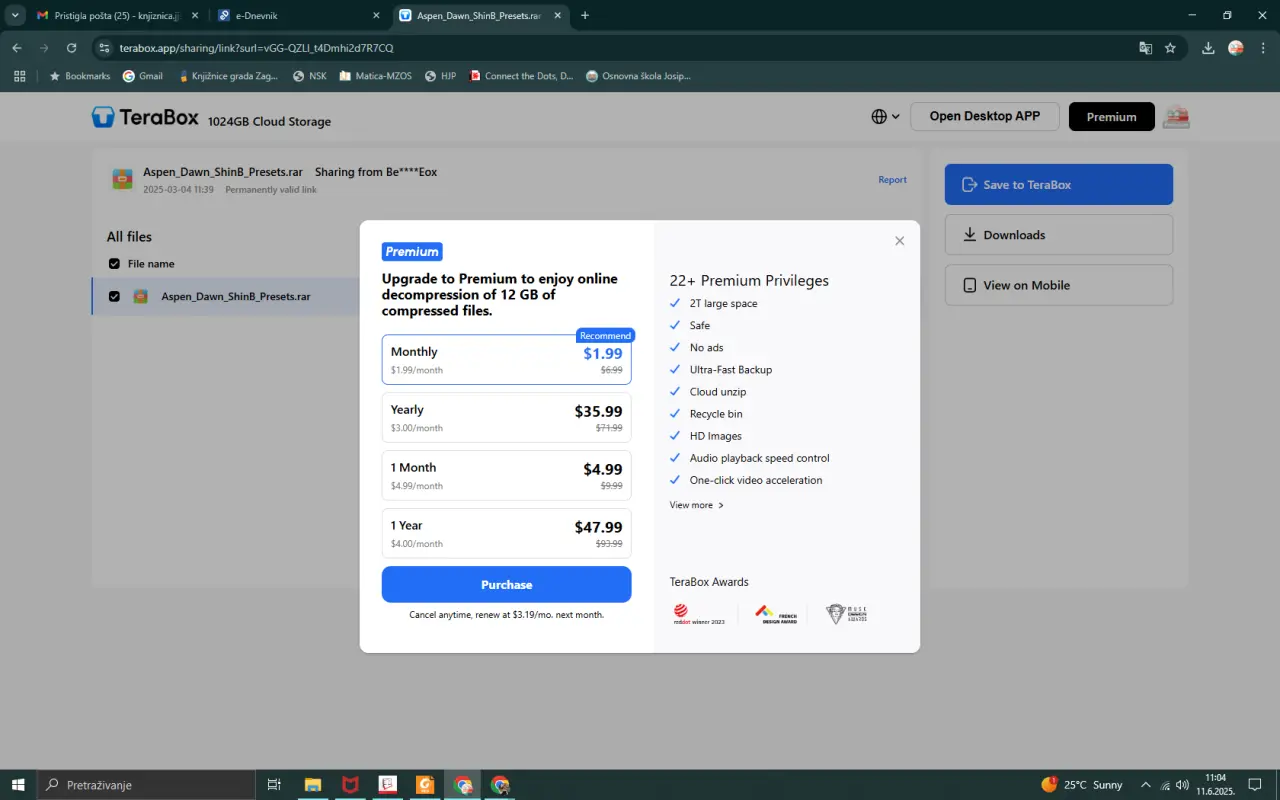This screenshot has width=1280, height=800.
Task: Select the Aspen_Dawn_ShinB_Presets.rar browser tab
Action: (x=480, y=16)
